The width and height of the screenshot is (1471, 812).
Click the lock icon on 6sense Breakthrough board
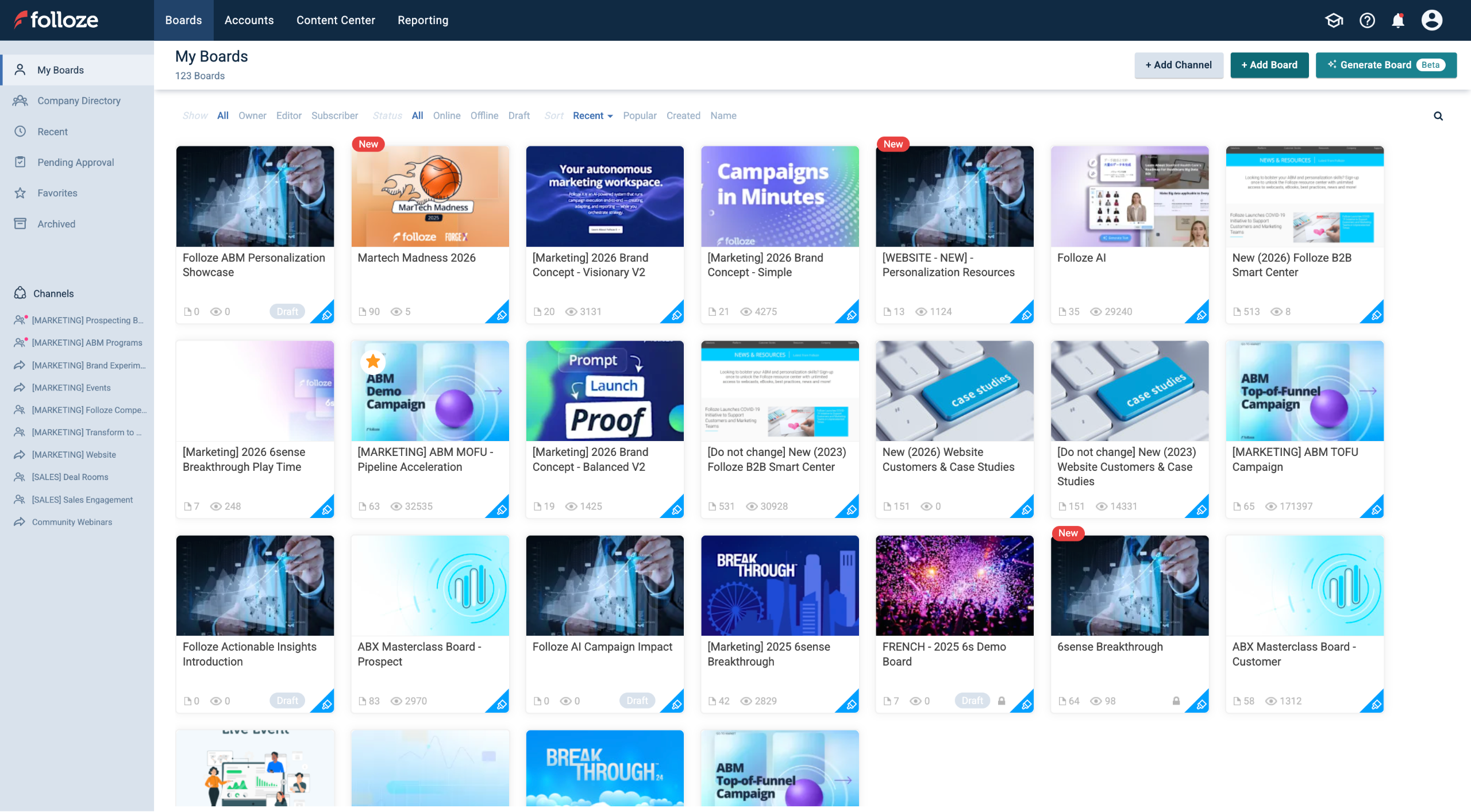[x=1176, y=701]
